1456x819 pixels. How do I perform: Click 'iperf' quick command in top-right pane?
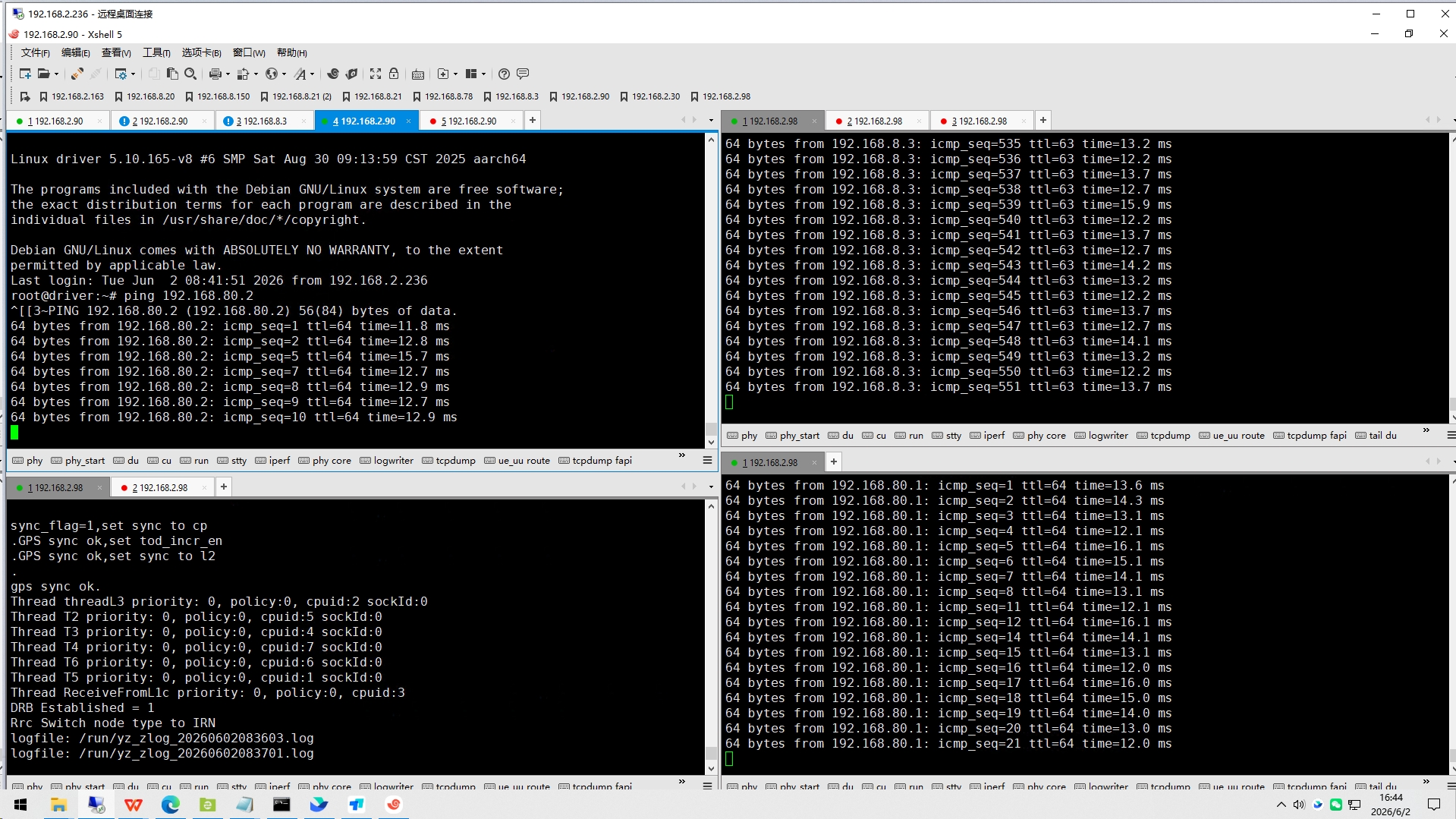pos(987,435)
